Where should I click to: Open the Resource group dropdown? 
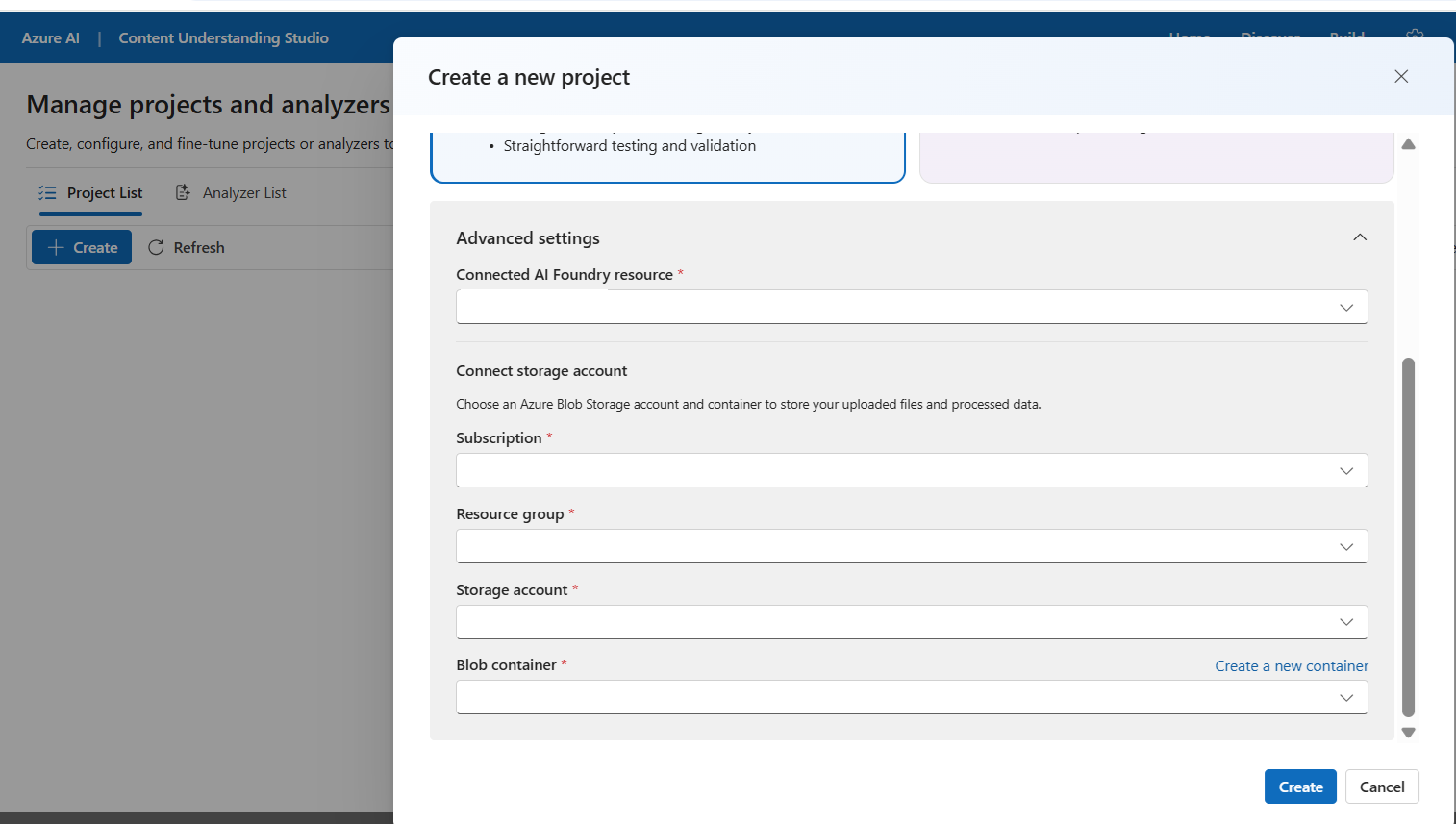pos(911,547)
